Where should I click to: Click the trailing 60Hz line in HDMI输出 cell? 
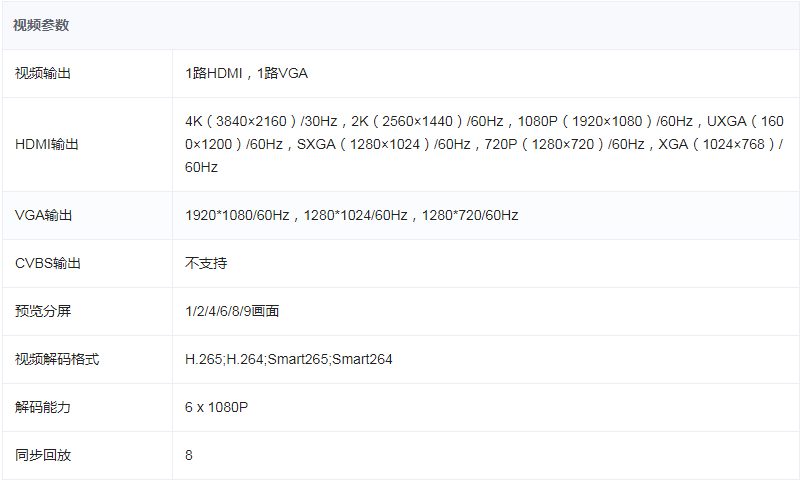(201, 167)
